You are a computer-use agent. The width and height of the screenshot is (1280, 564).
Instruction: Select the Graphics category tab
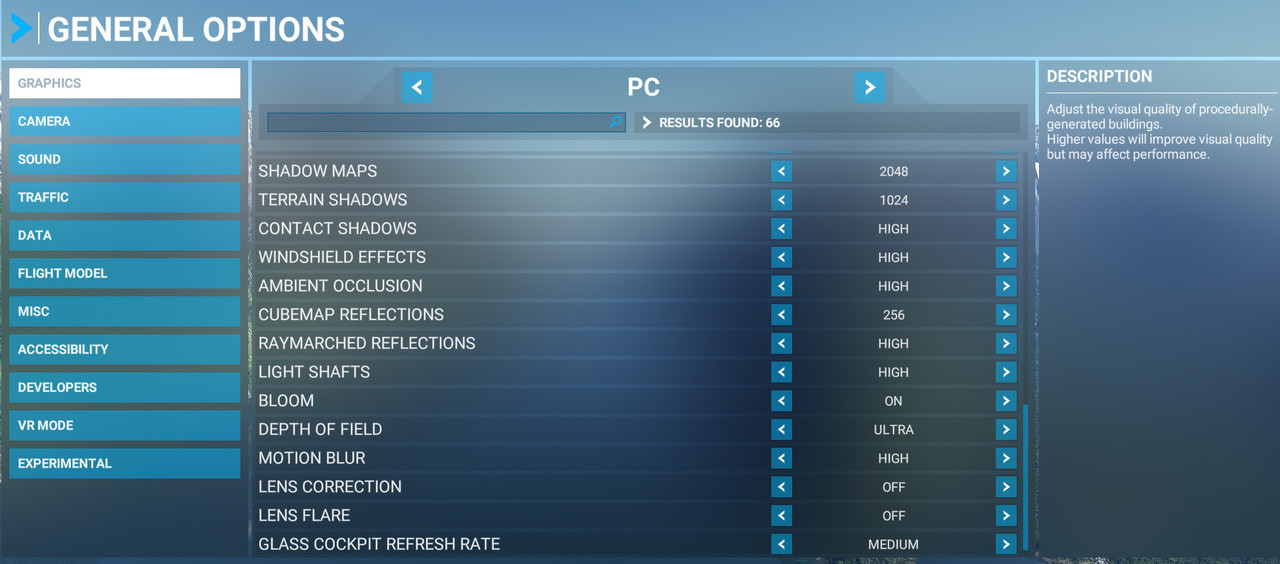tap(125, 83)
